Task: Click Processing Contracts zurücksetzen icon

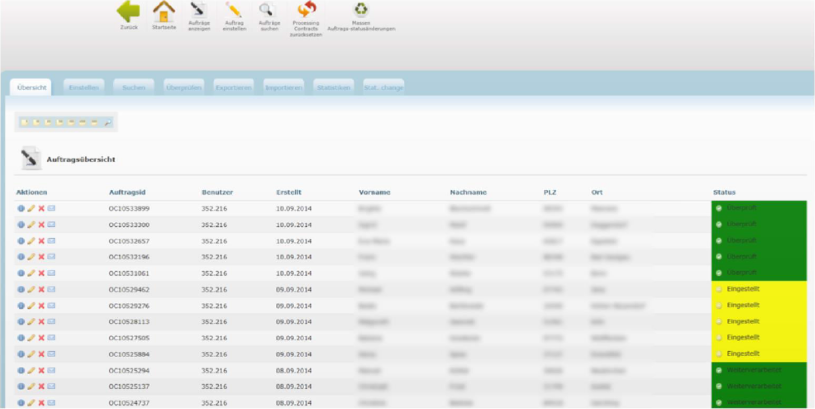Action: pos(306,12)
